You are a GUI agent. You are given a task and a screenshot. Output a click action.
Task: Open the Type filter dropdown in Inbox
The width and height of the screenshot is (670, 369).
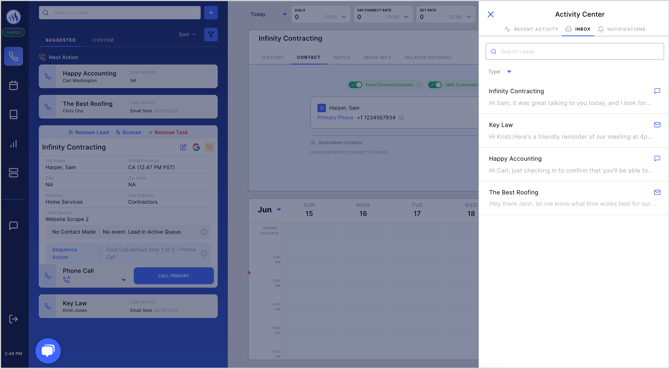click(x=500, y=72)
